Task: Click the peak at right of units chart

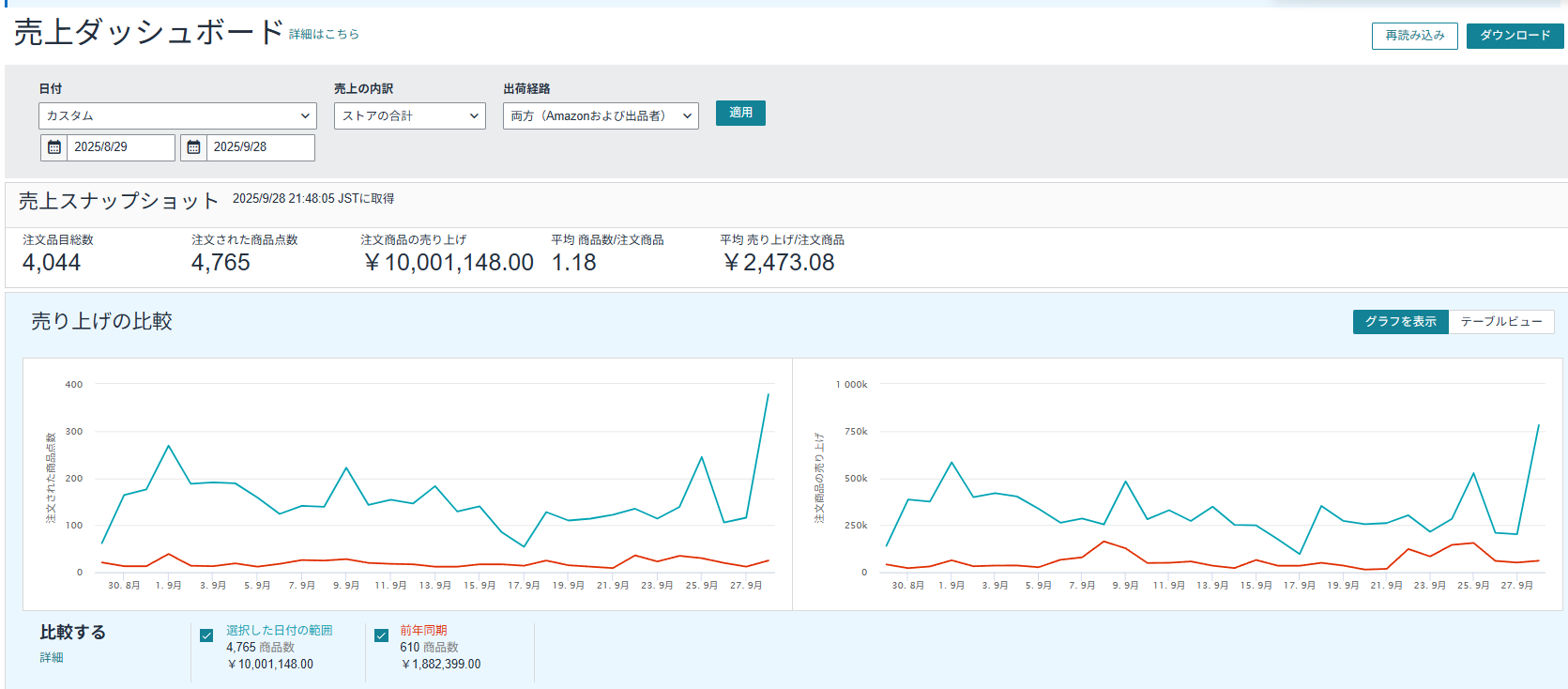Action: tap(768, 395)
